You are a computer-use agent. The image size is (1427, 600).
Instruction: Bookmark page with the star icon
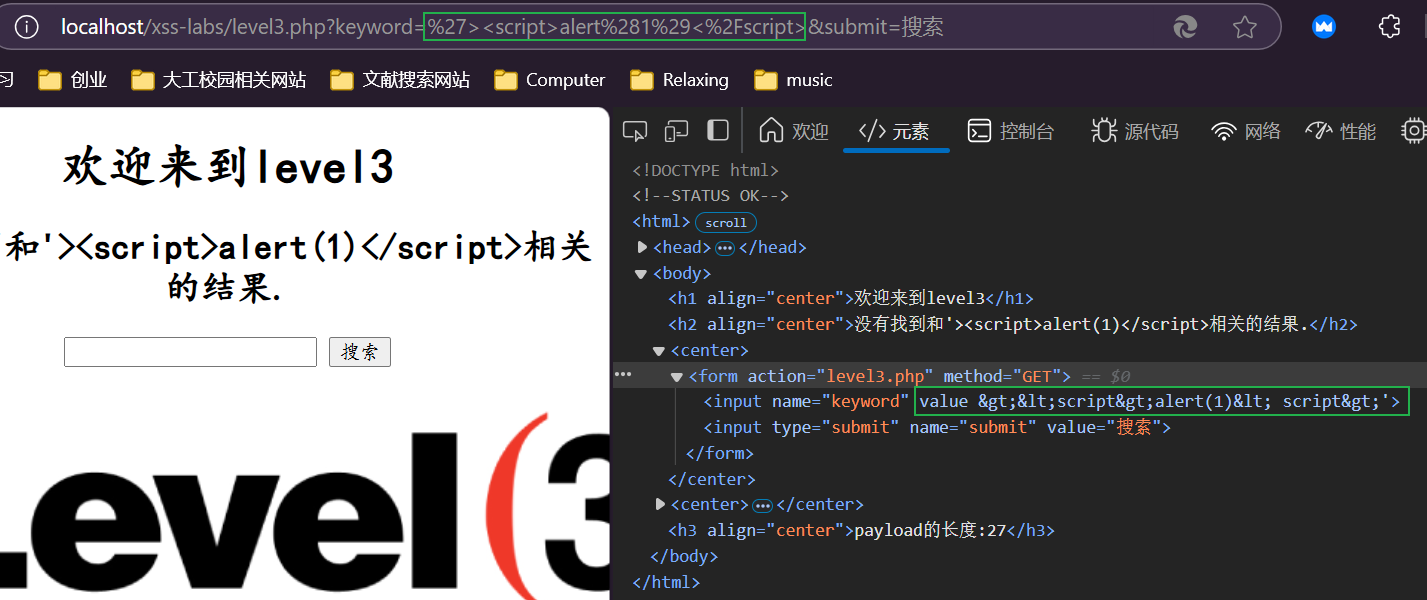1245,27
